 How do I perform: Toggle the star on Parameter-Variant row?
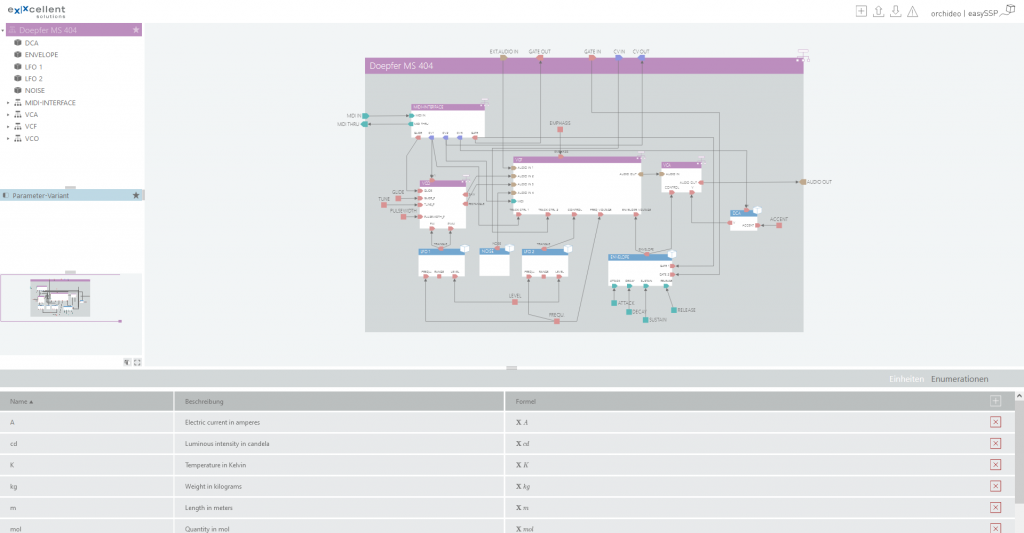click(x=136, y=195)
